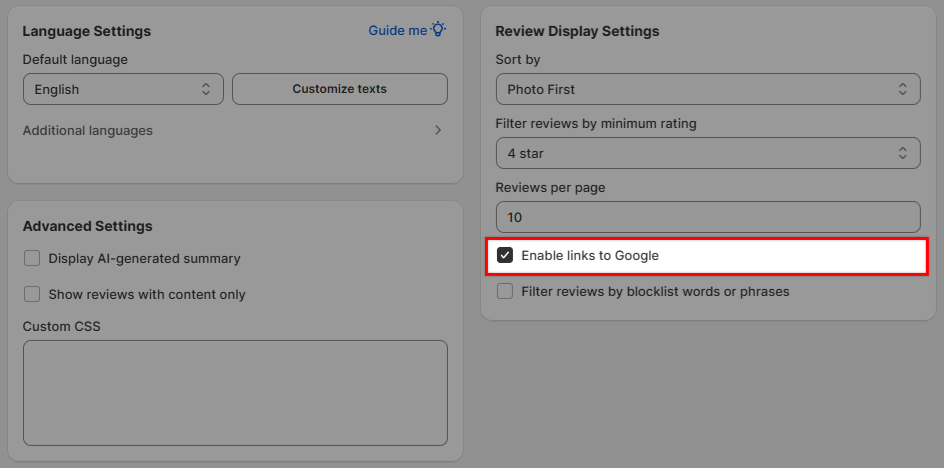Click the right chevron beside Additional languages
Viewport: 944px width, 468px height.
(x=438, y=130)
